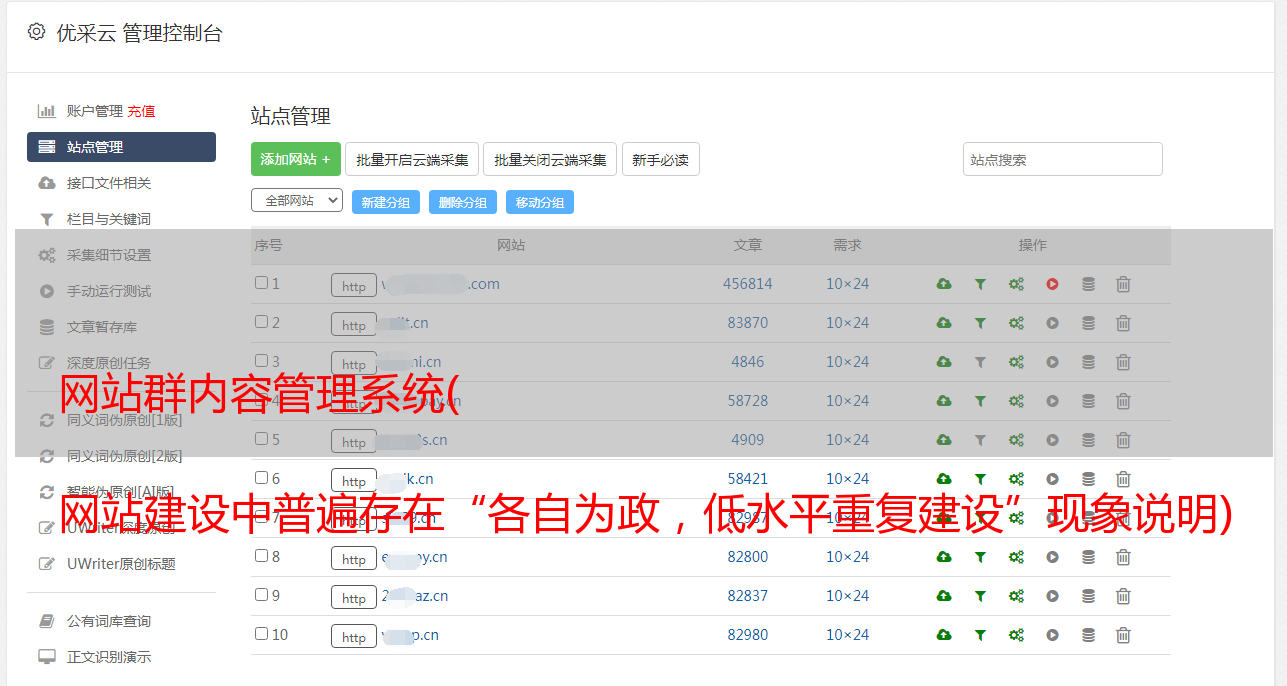Click the database icon in row 8
The height and width of the screenshot is (686, 1287).
pos(1088,557)
